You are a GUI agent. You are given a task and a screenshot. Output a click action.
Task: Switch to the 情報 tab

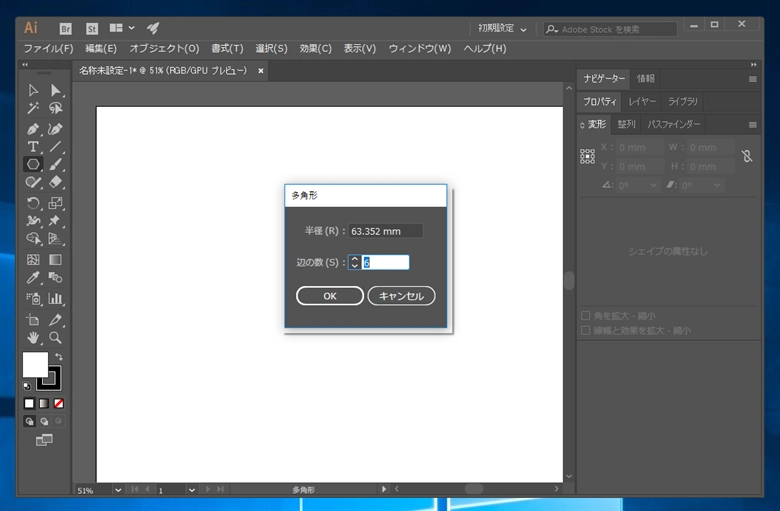coord(646,79)
